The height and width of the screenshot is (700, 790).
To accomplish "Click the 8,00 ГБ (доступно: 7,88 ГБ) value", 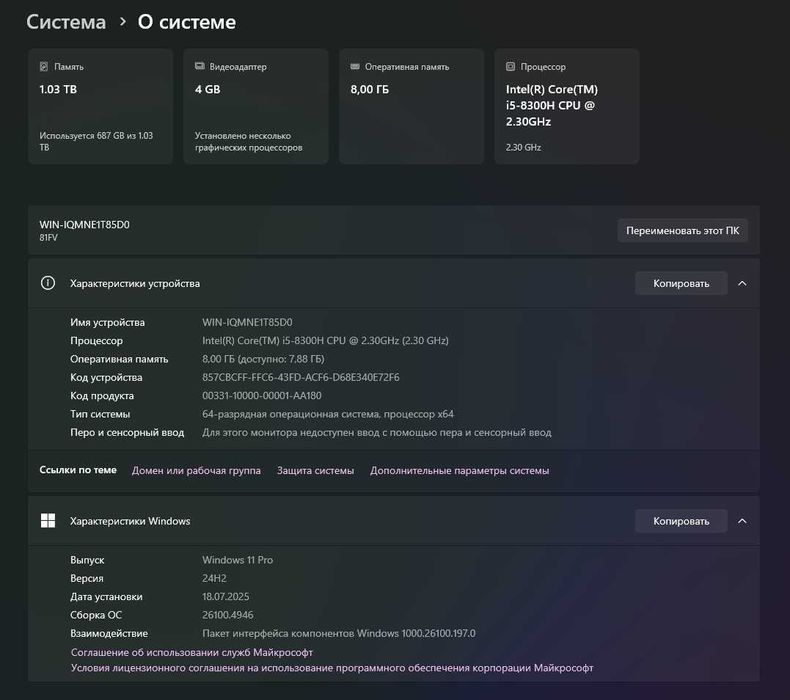I will (263, 359).
